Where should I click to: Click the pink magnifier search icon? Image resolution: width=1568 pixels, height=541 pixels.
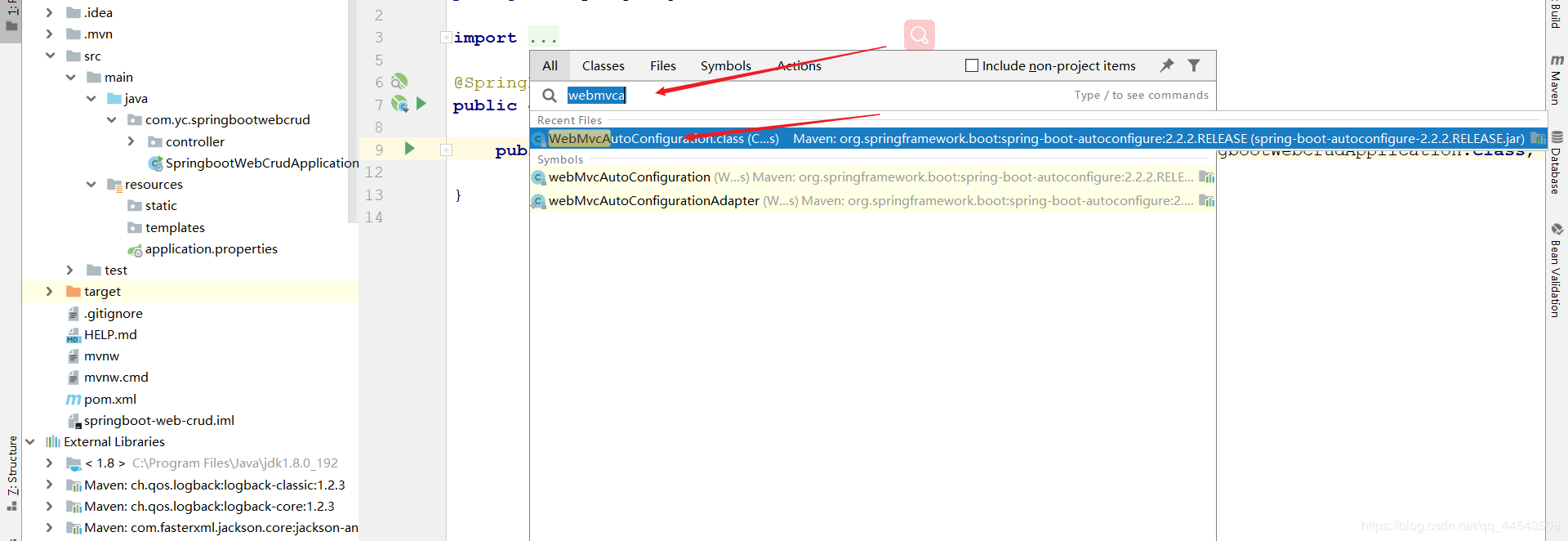coord(920,35)
